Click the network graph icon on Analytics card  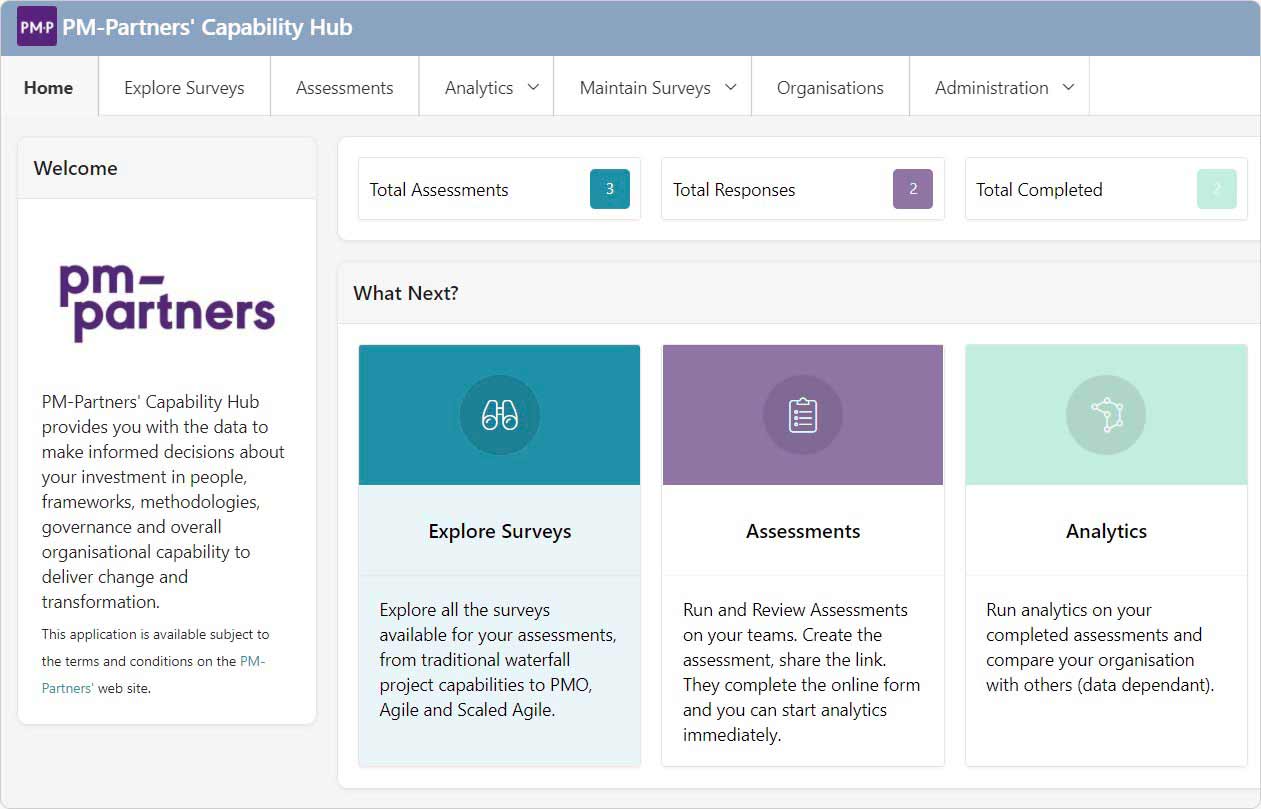click(1107, 415)
